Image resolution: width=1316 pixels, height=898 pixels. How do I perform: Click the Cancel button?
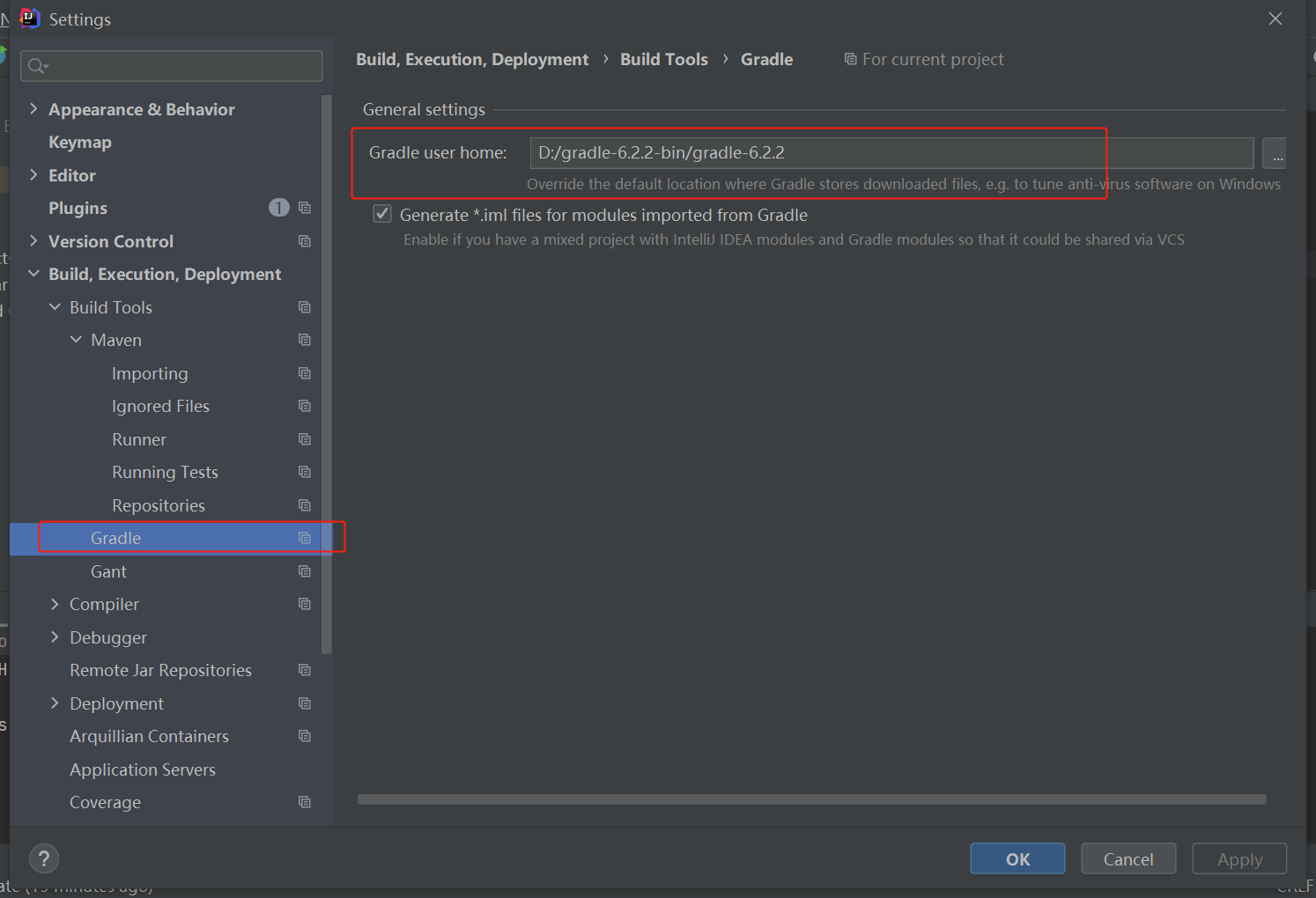coord(1128,858)
